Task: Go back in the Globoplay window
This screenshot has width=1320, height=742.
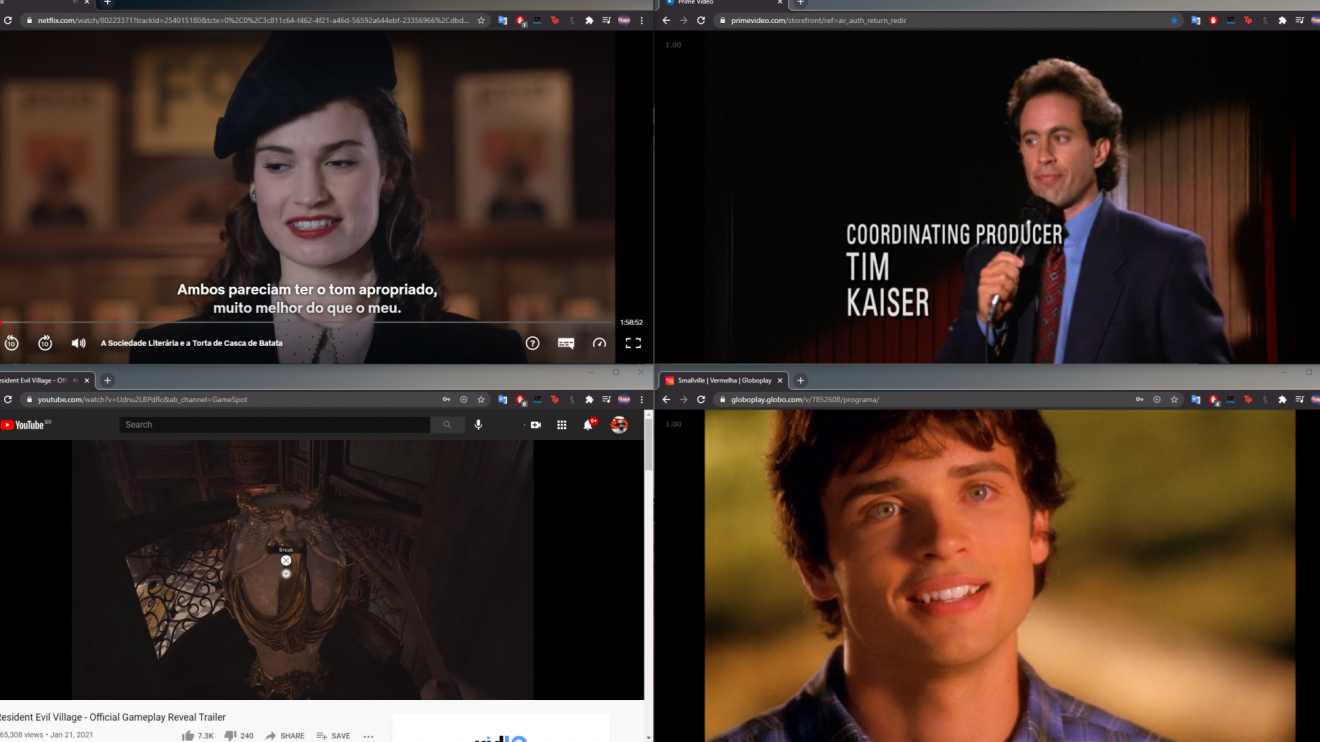Action: click(x=667, y=399)
